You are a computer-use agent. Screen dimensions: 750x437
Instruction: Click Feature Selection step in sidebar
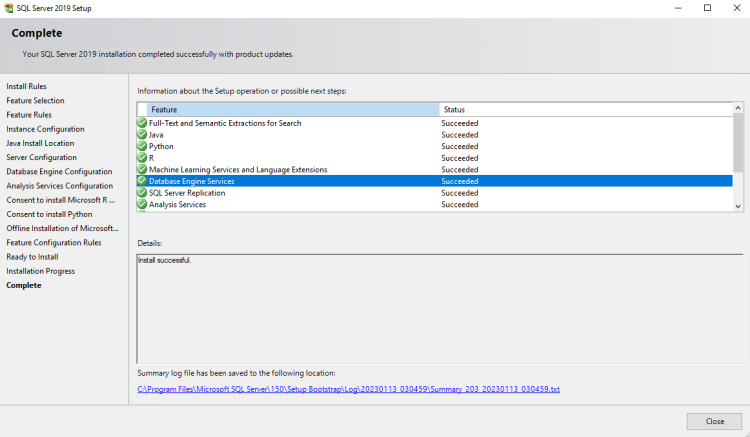click(x=35, y=100)
